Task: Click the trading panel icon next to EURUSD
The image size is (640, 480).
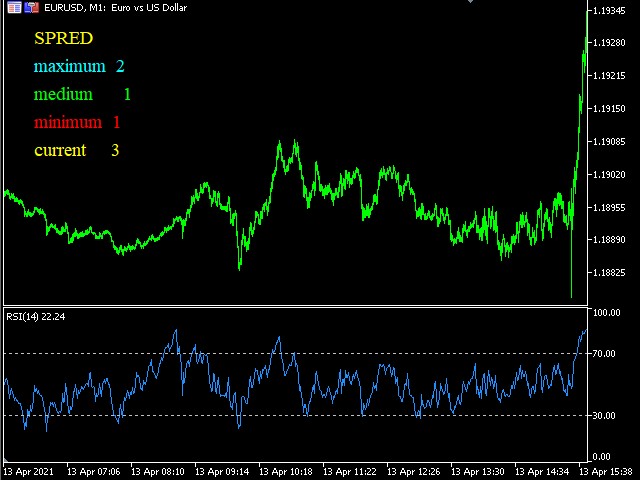Action: pos(31,7)
